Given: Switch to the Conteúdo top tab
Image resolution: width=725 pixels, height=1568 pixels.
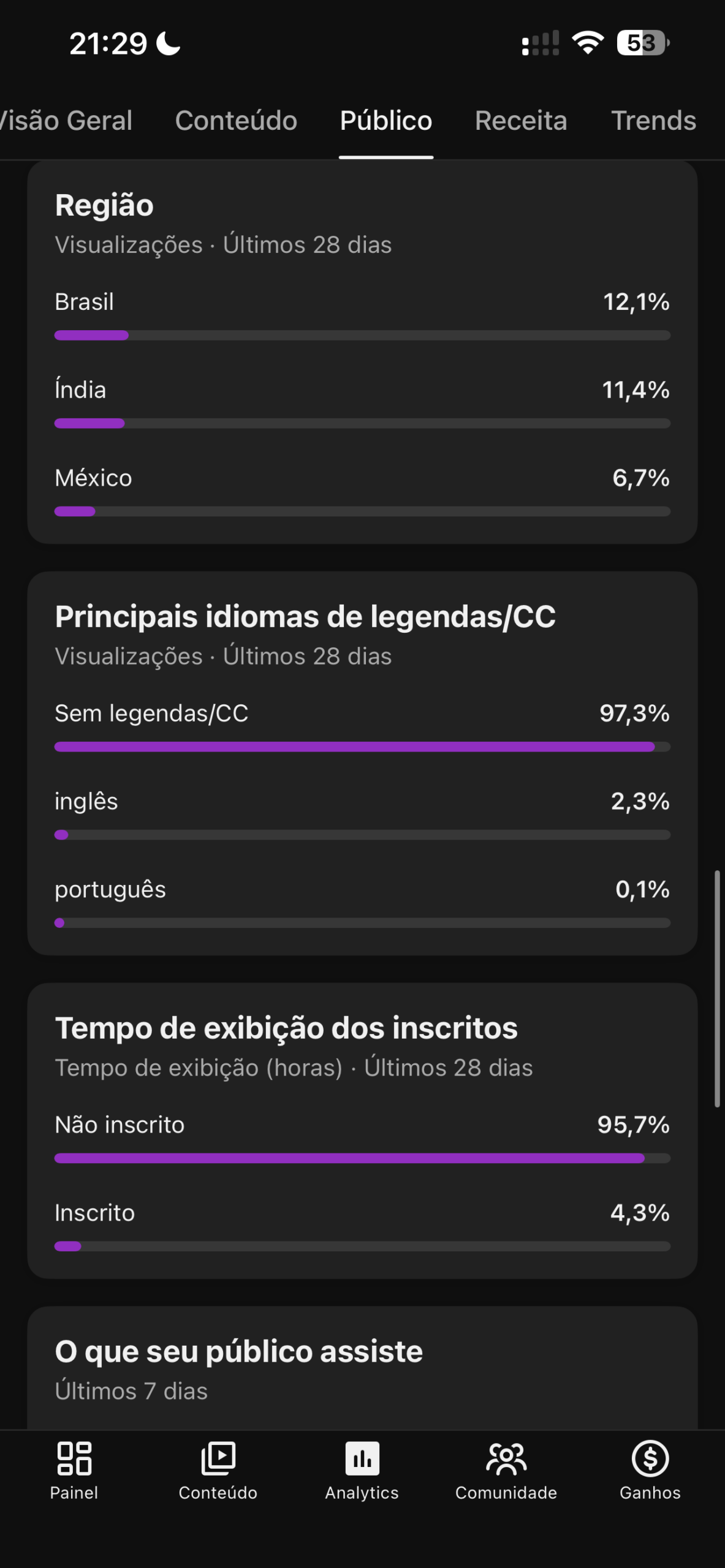Looking at the screenshot, I should (236, 121).
